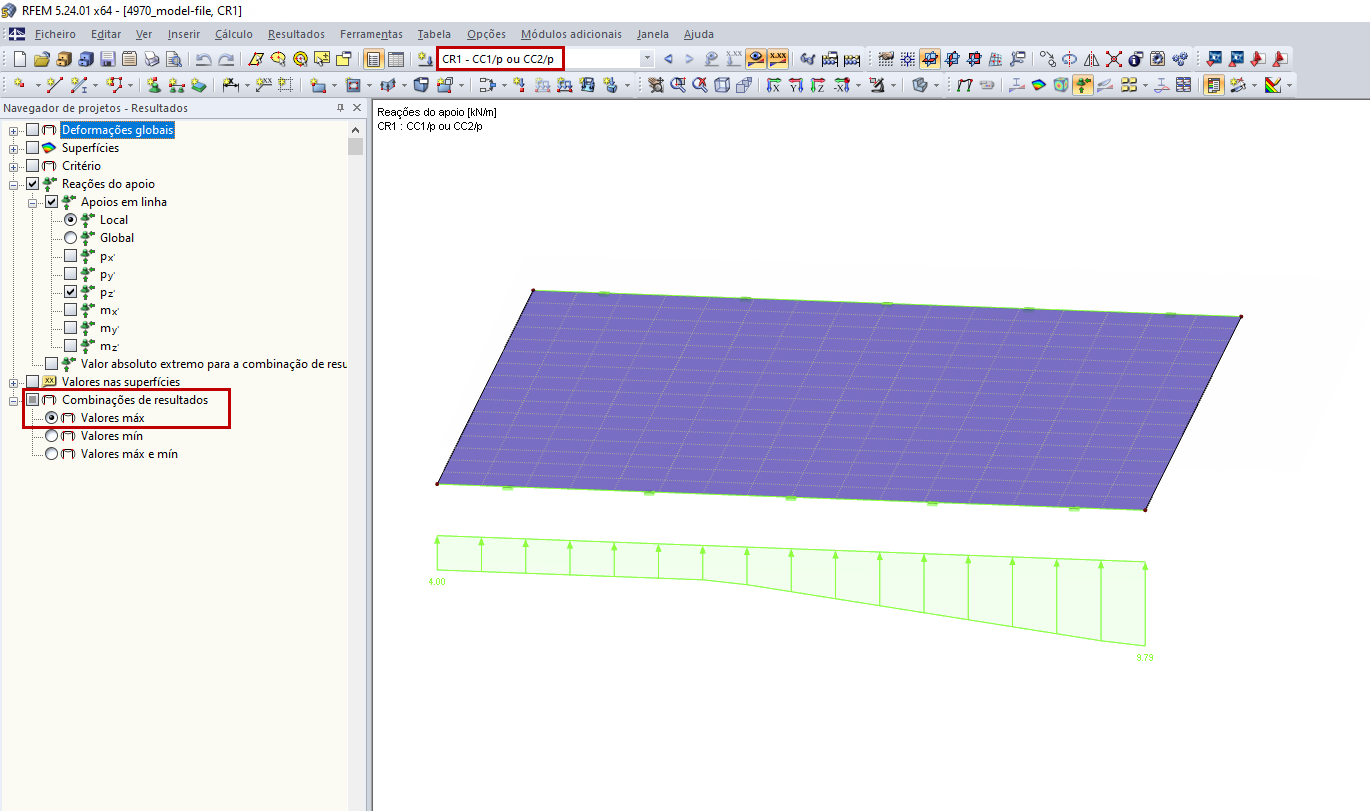Save the model with floppy disk icon
This screenshot has height=811, width=1370.
point(107,59)
